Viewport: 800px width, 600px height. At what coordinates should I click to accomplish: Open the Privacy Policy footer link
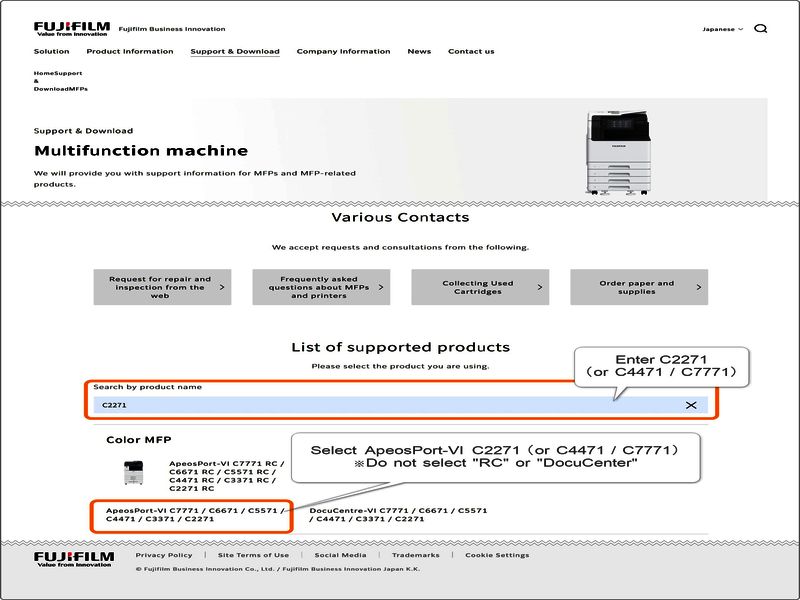[x=164, y=555]
